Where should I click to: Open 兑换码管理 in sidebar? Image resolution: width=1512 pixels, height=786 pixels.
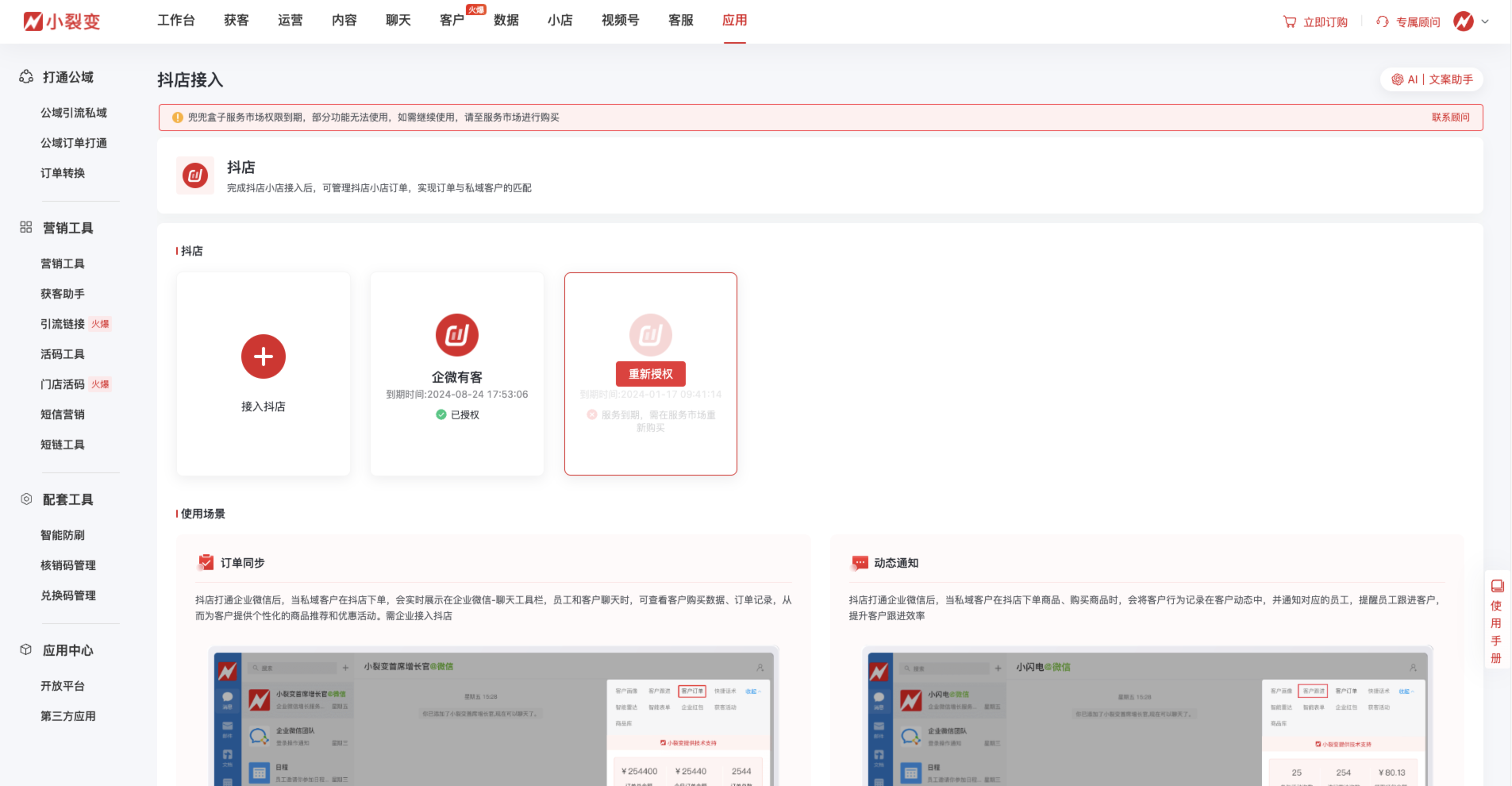(68, 595)
